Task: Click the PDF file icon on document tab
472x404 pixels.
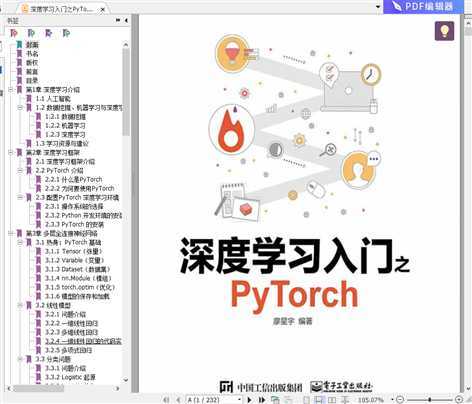Action: [x=25, y=9]
